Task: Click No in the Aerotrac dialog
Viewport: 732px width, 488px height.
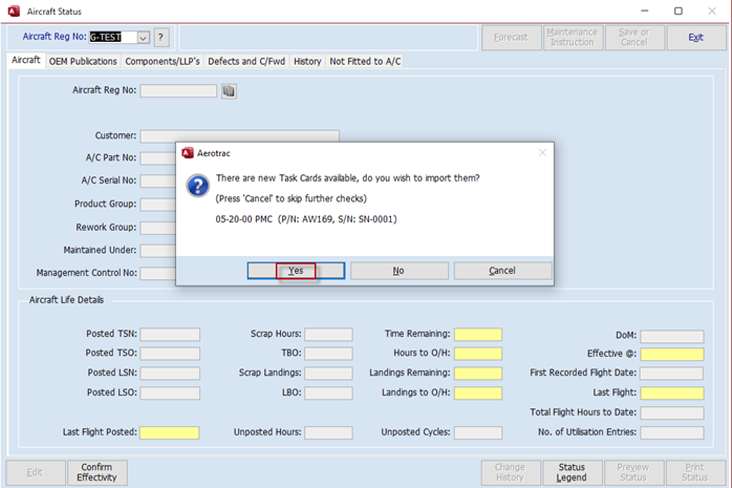Action: point(399,270)
